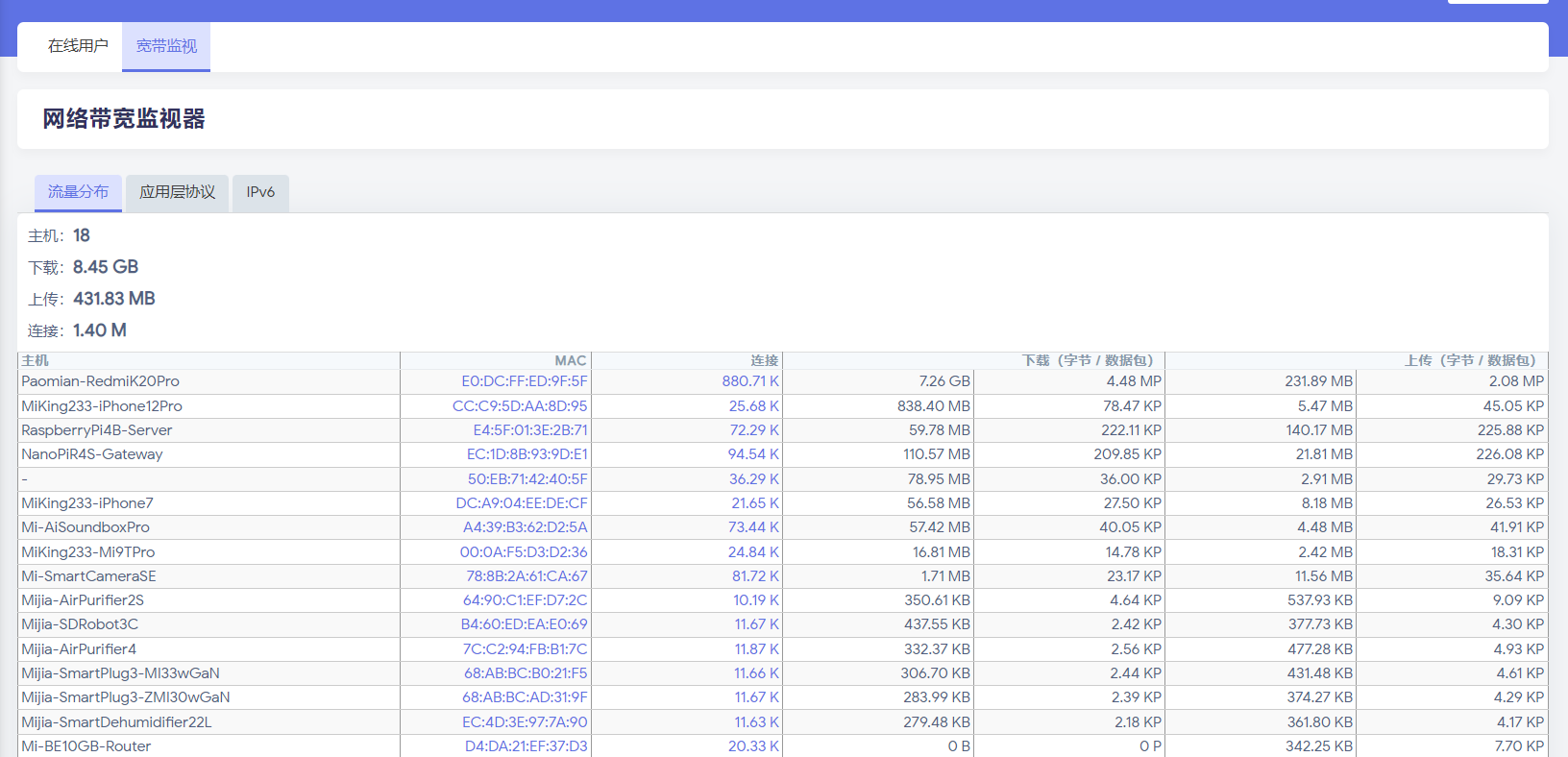
Task: Open connections link 11.66 K
Action: tap(757, 673)
